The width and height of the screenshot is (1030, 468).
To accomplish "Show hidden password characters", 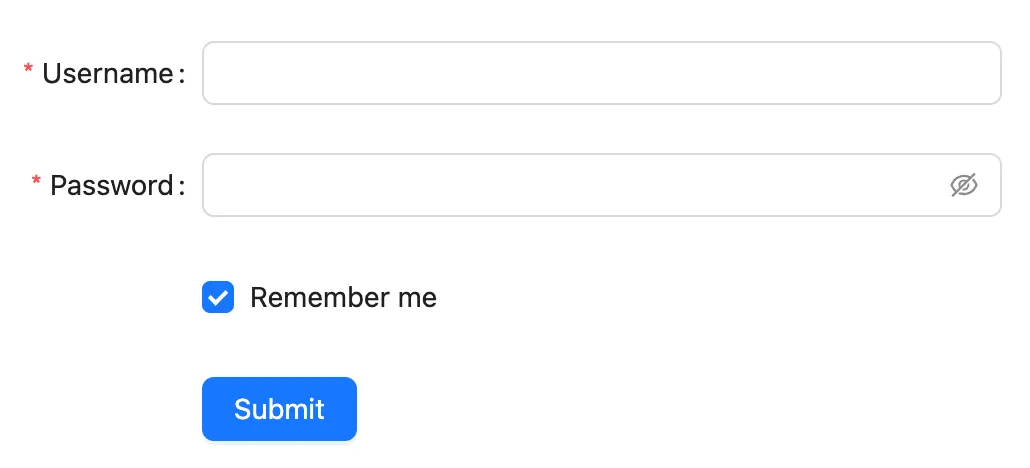I will tap(963, 185).
